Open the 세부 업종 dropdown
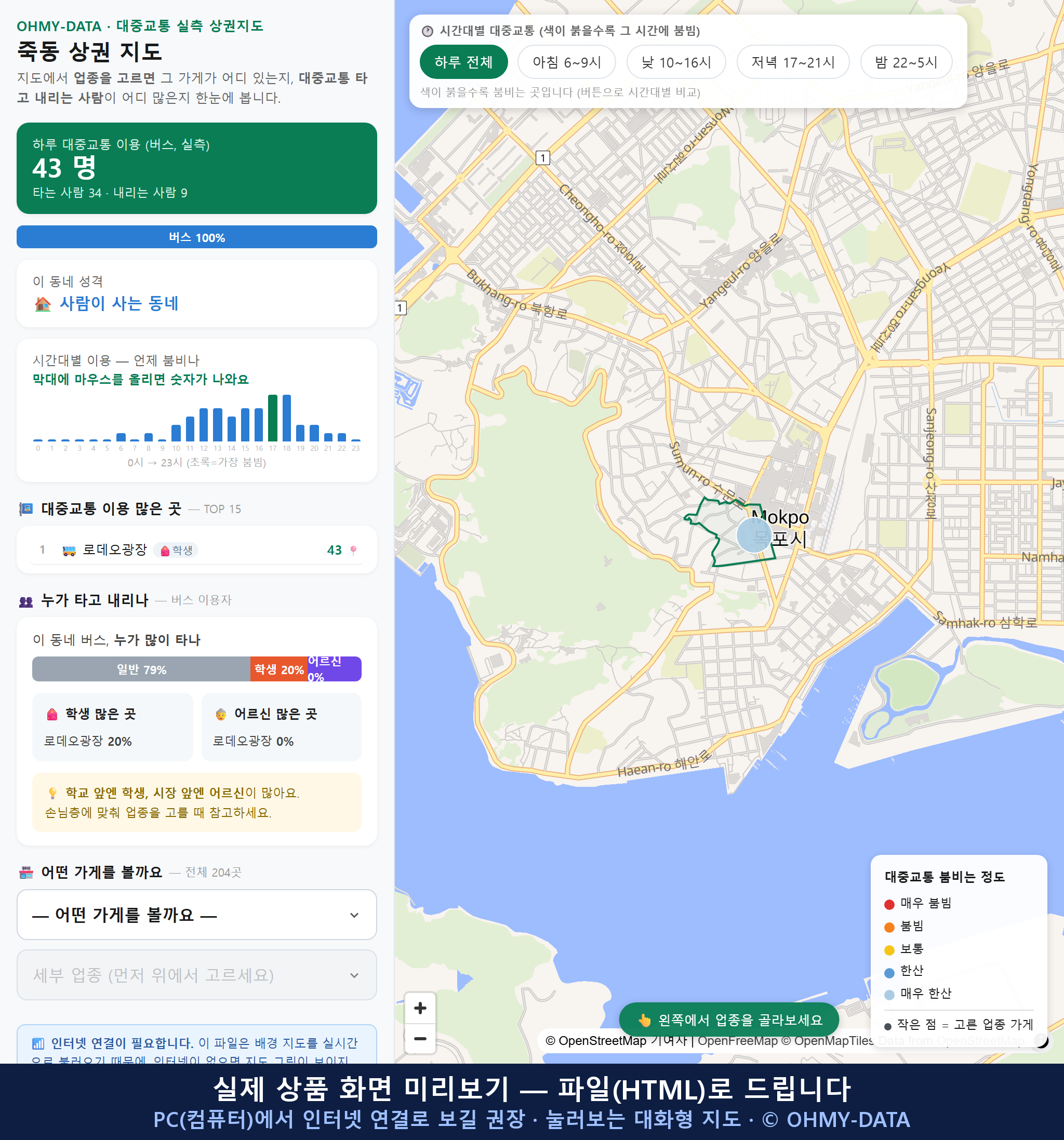Viewport: 1064px width, 1140px height. pos(197,975)
